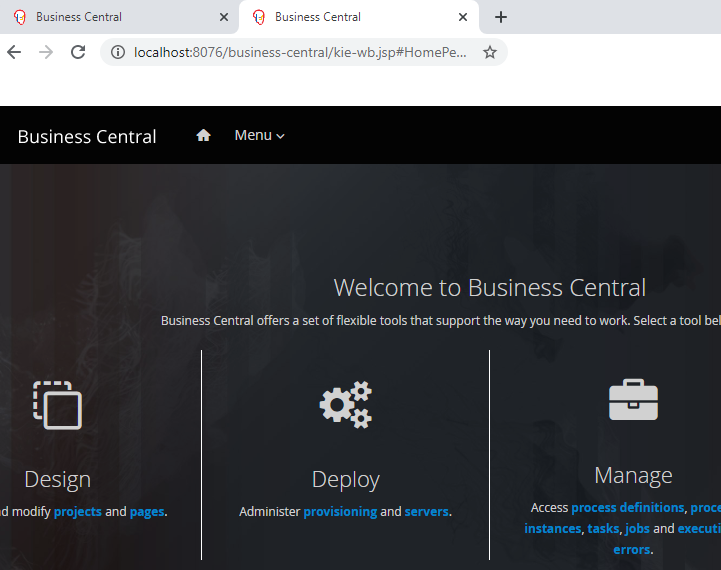Click the Home icon in the navbar
721x570 pixels.
click(203, 135)
